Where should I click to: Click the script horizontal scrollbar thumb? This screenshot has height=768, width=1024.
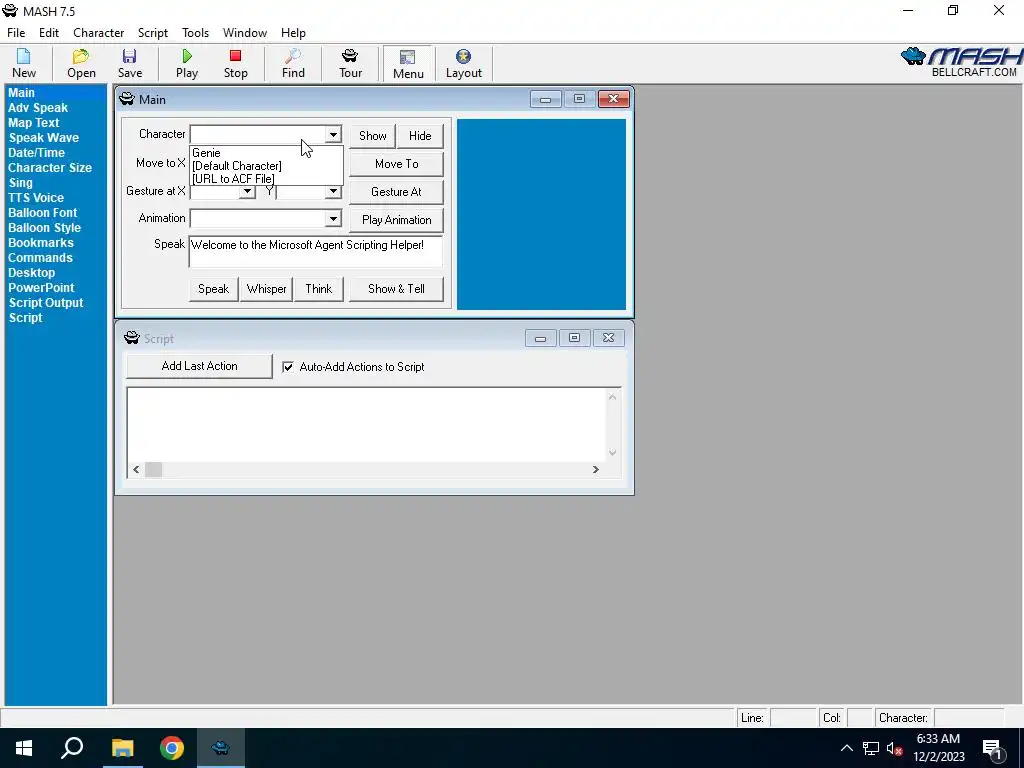[x=153, y=470]
